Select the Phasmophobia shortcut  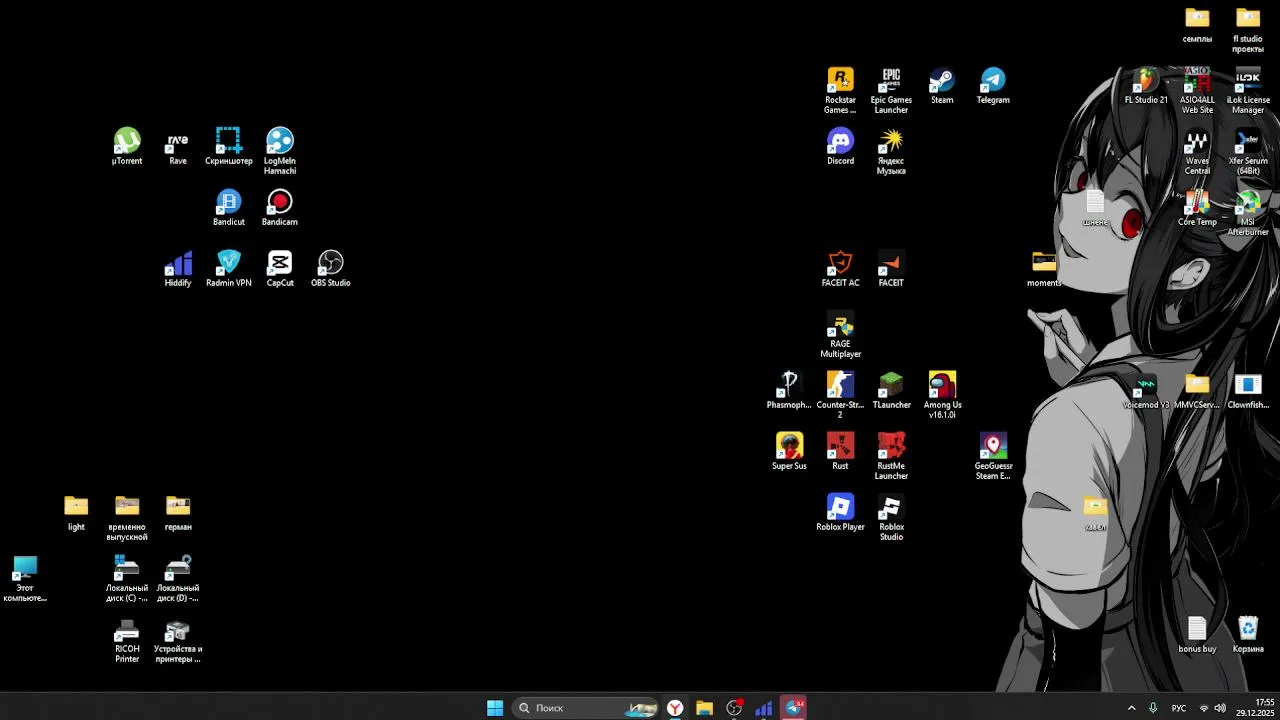pos(789,390)
